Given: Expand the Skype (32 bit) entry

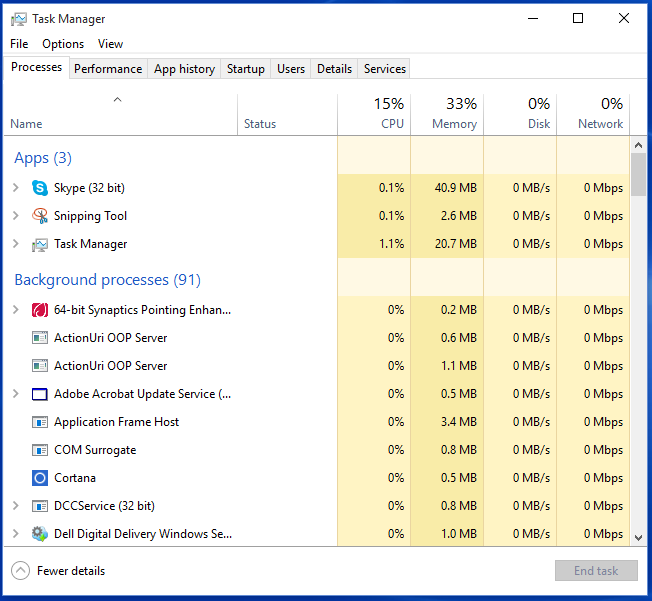Looking at the screenshot, I should point(16,188).
